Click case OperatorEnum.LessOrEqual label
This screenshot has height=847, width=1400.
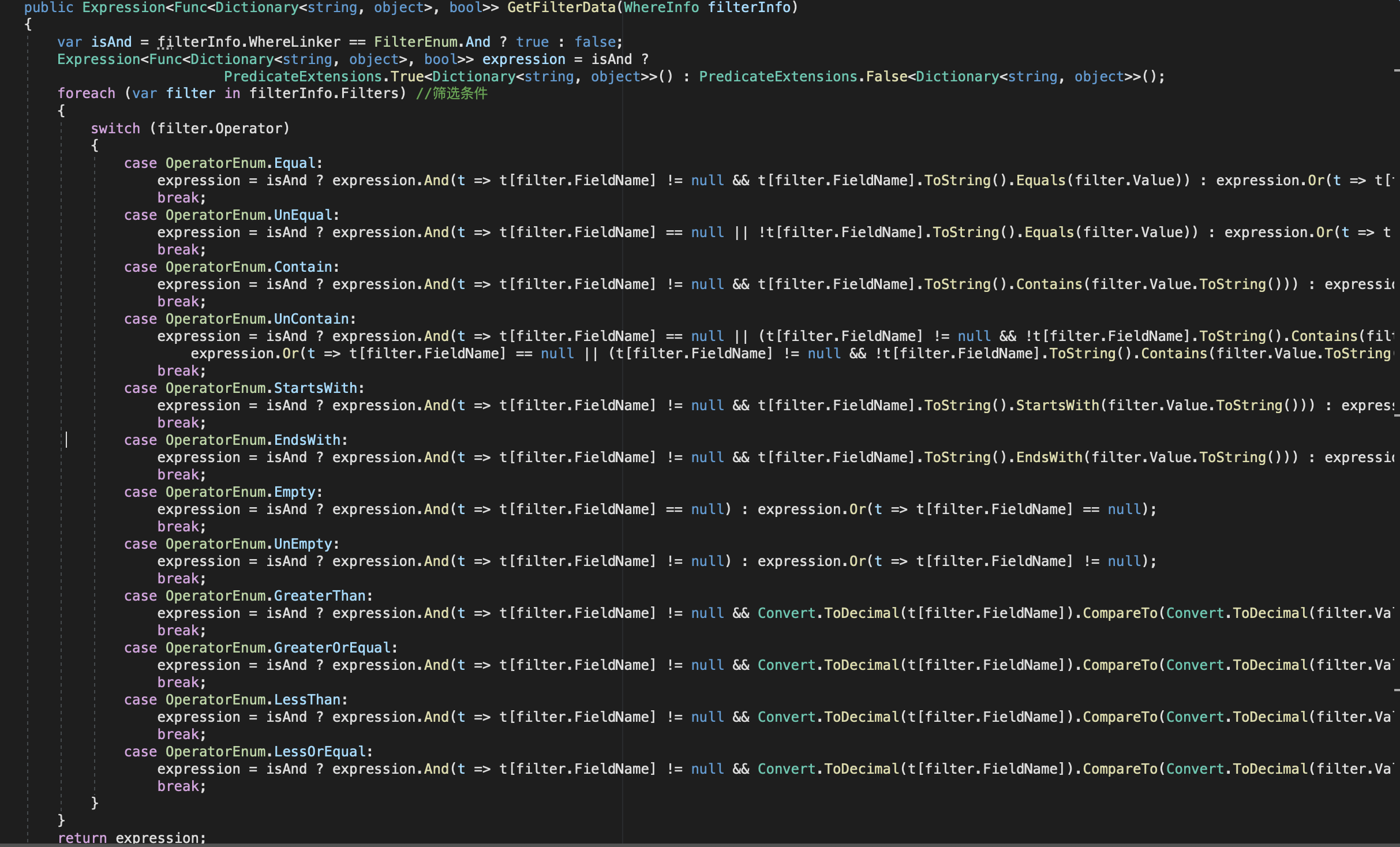point(248,752)
